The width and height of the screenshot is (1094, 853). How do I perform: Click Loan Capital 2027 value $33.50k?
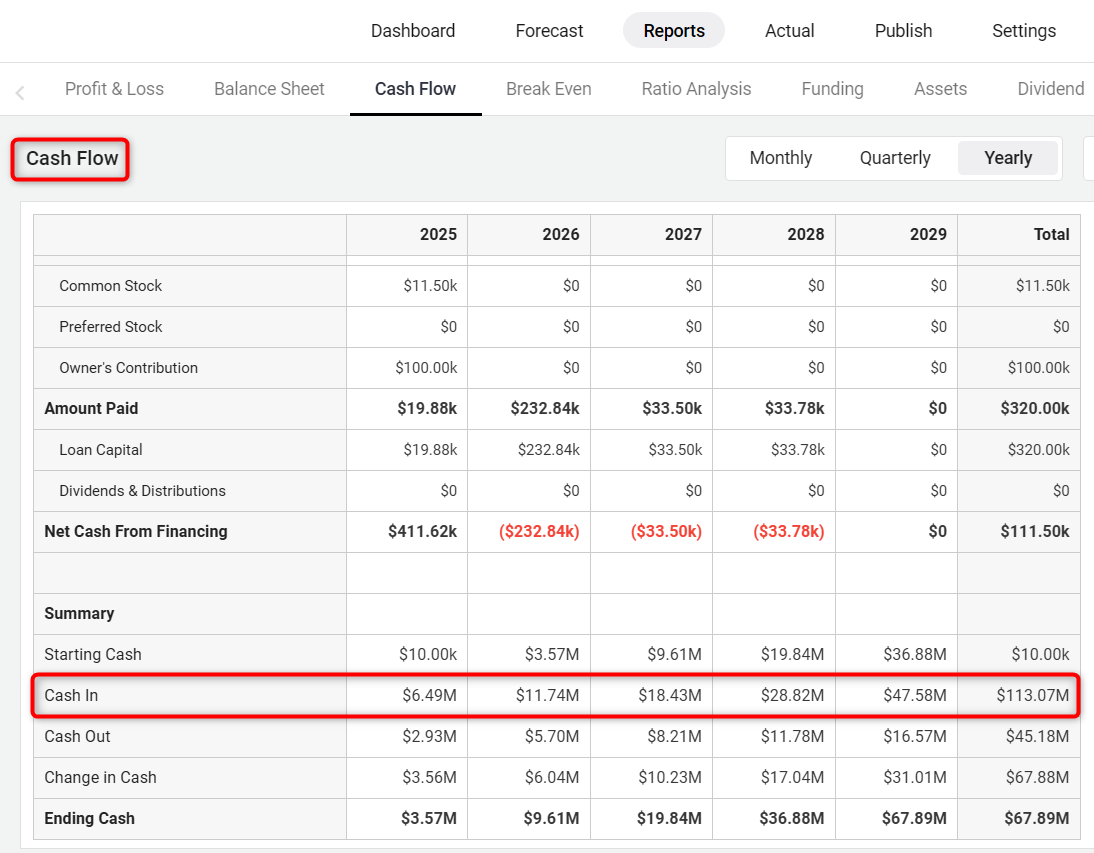(x=675, y=450)
